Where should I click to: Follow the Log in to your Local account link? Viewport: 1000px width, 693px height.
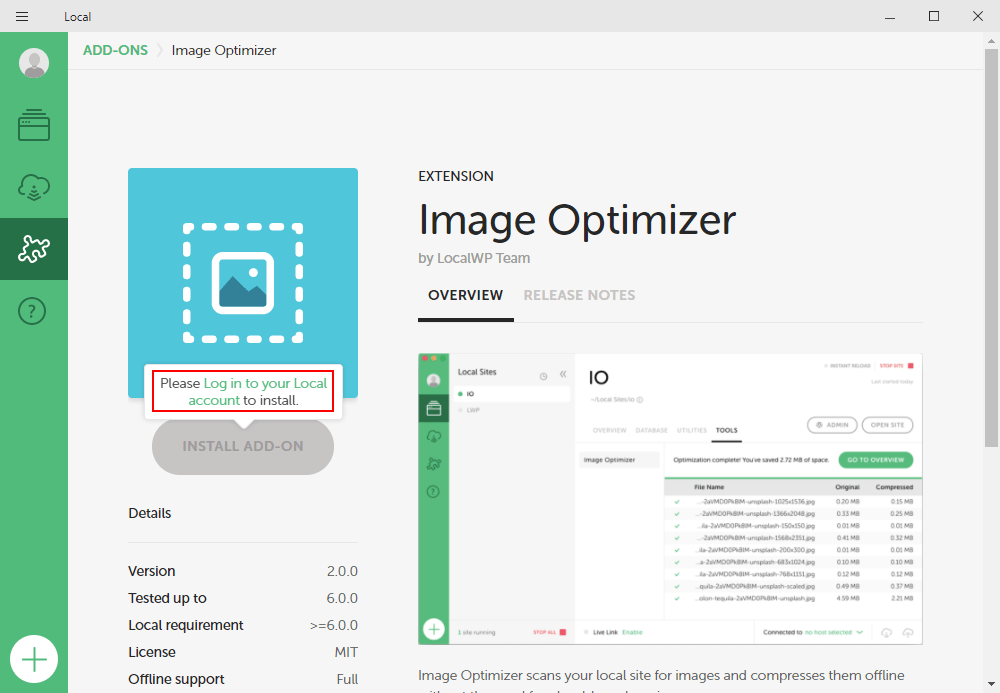click(258, 391)
